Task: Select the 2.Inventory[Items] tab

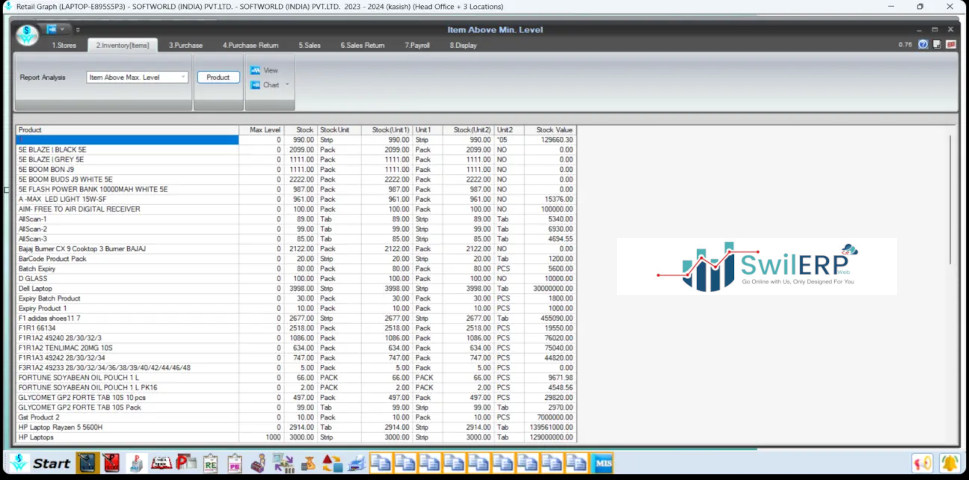Action: coord(122,45)
